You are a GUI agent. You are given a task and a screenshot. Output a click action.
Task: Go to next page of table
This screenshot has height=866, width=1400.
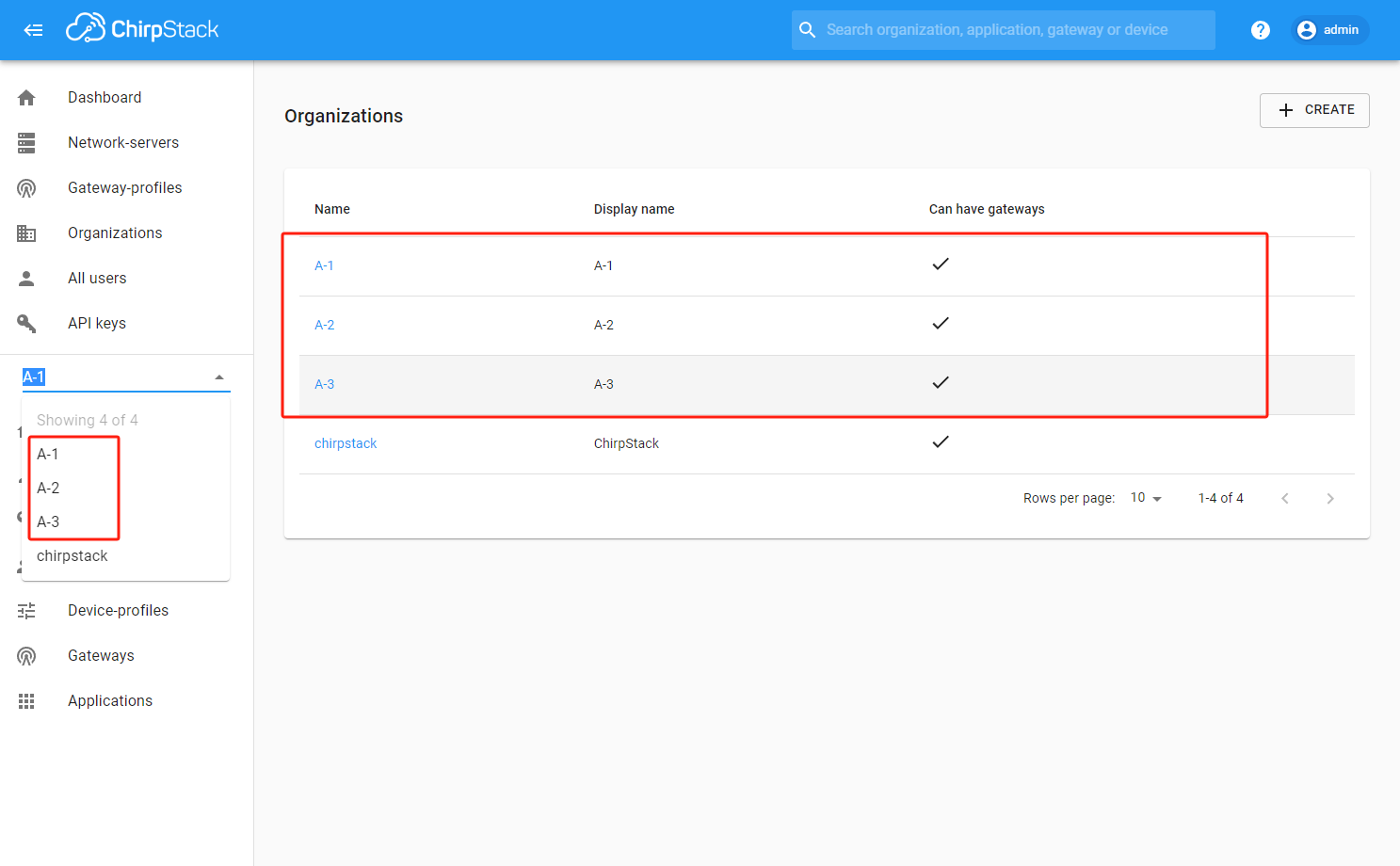pos(1329,498)
